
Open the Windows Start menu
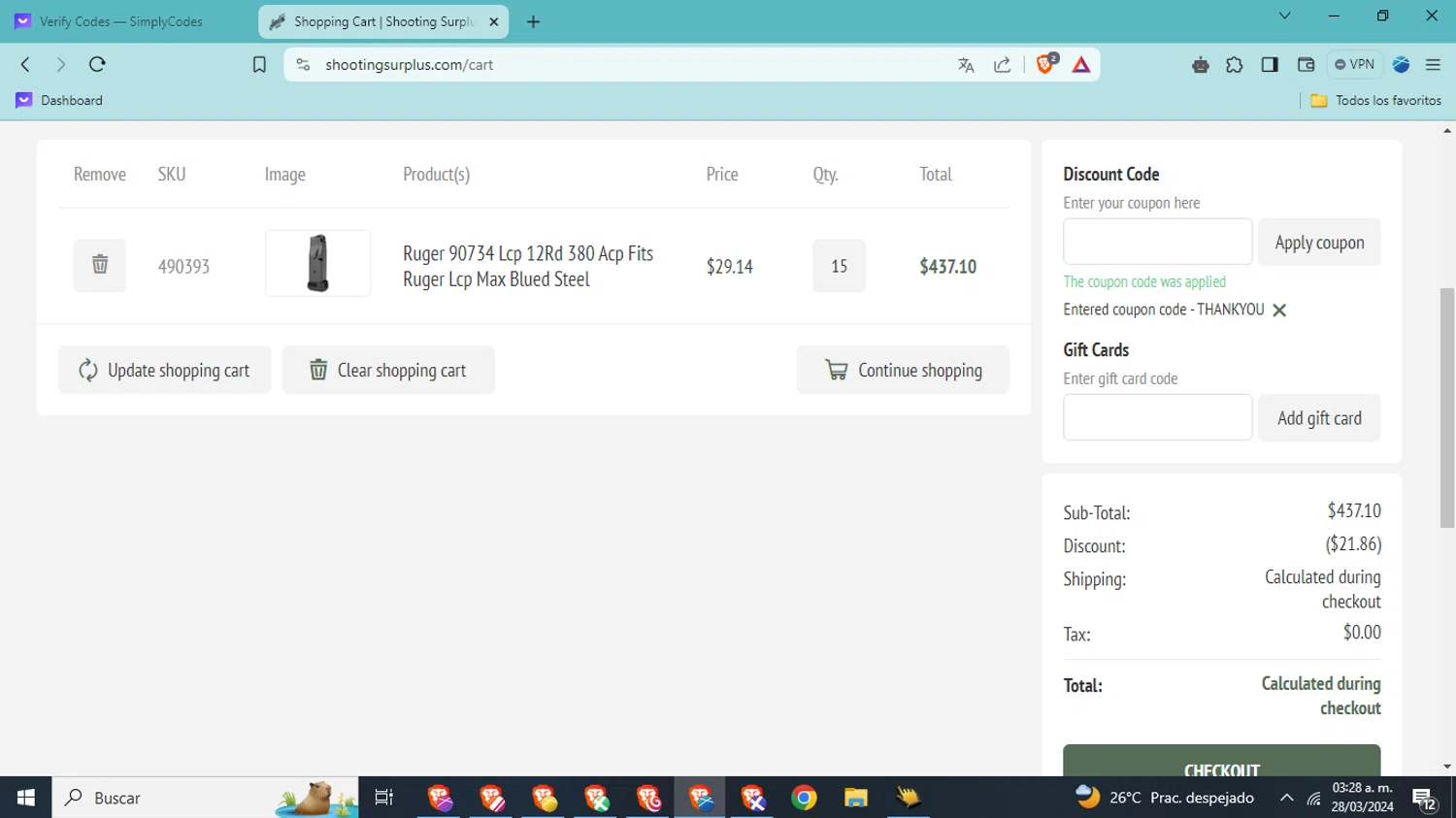point(26,798)
